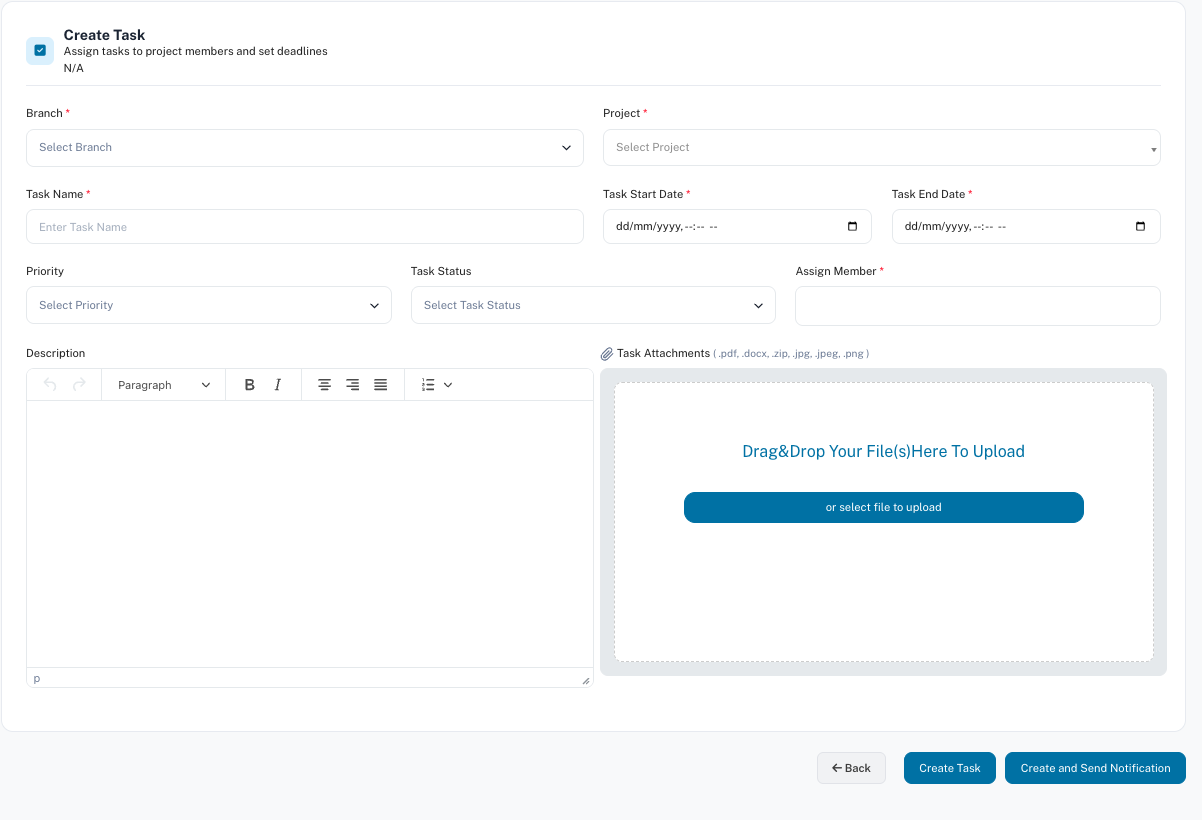Open the Paragraph style dropdown
1202x820 pixels.
tap(164, 385)
